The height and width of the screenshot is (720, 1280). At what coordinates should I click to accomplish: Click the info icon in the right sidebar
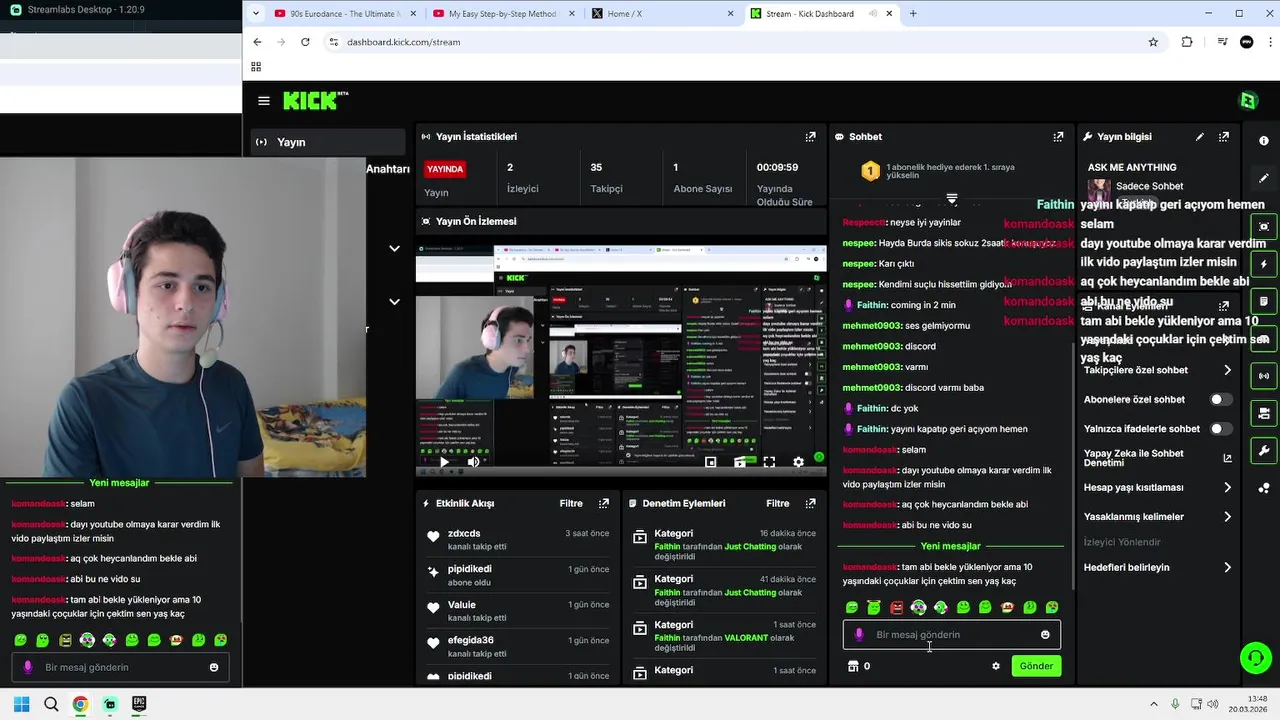[1264, 141]
